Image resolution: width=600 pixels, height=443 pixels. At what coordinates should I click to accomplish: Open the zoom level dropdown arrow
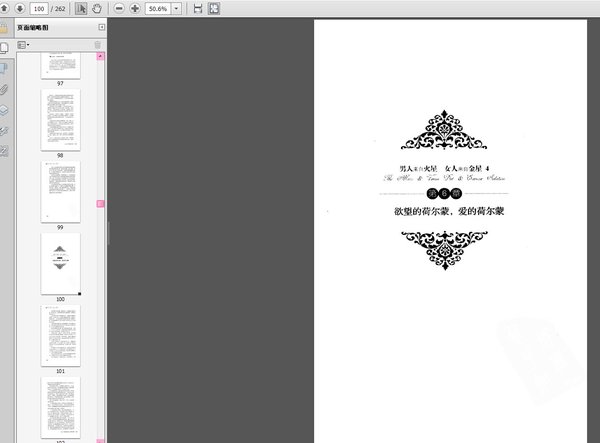click(176, 8)
